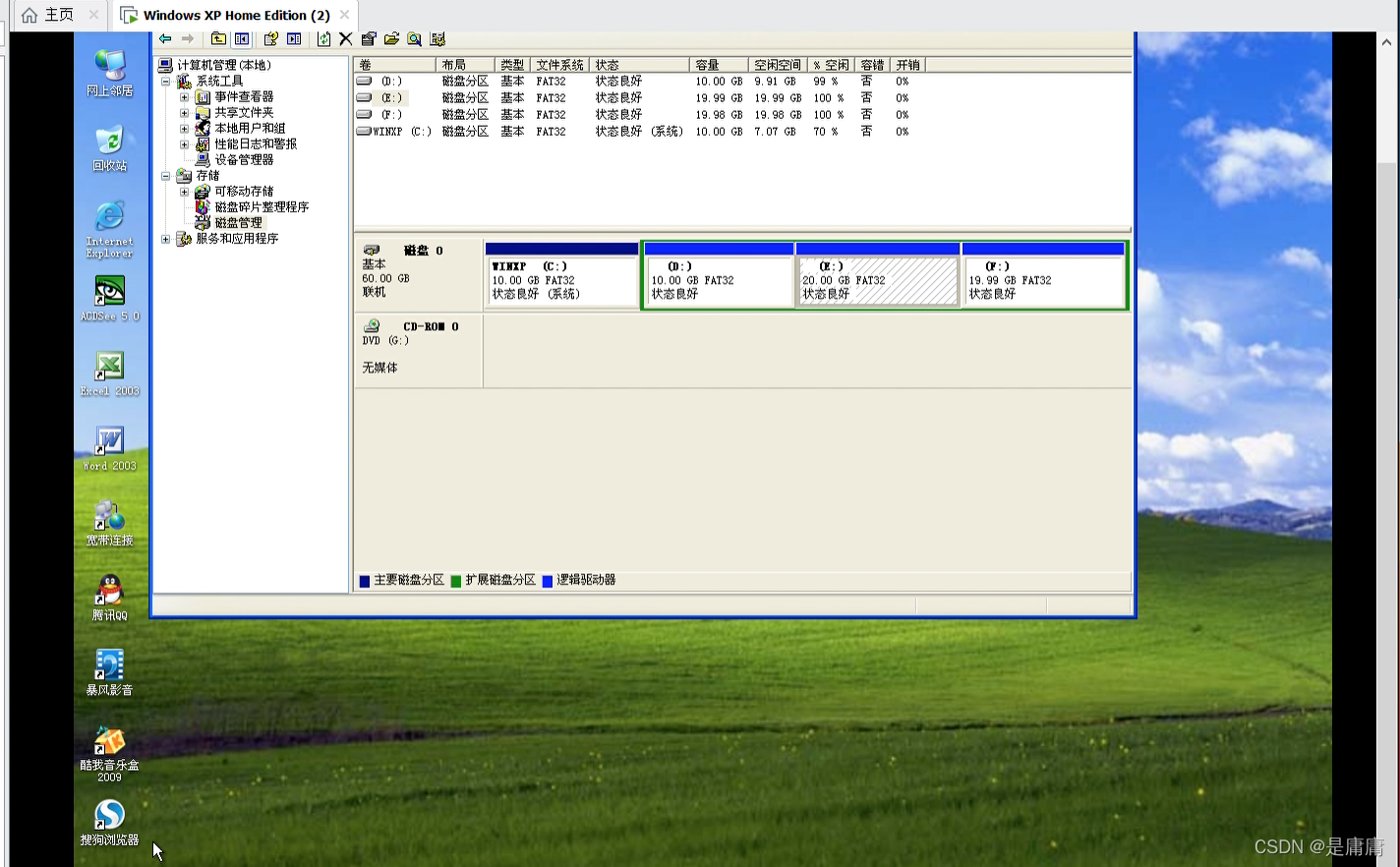The image size is (1400, 867).
Task: Click the last settings toolbar icon
Action: click(437, 39)
